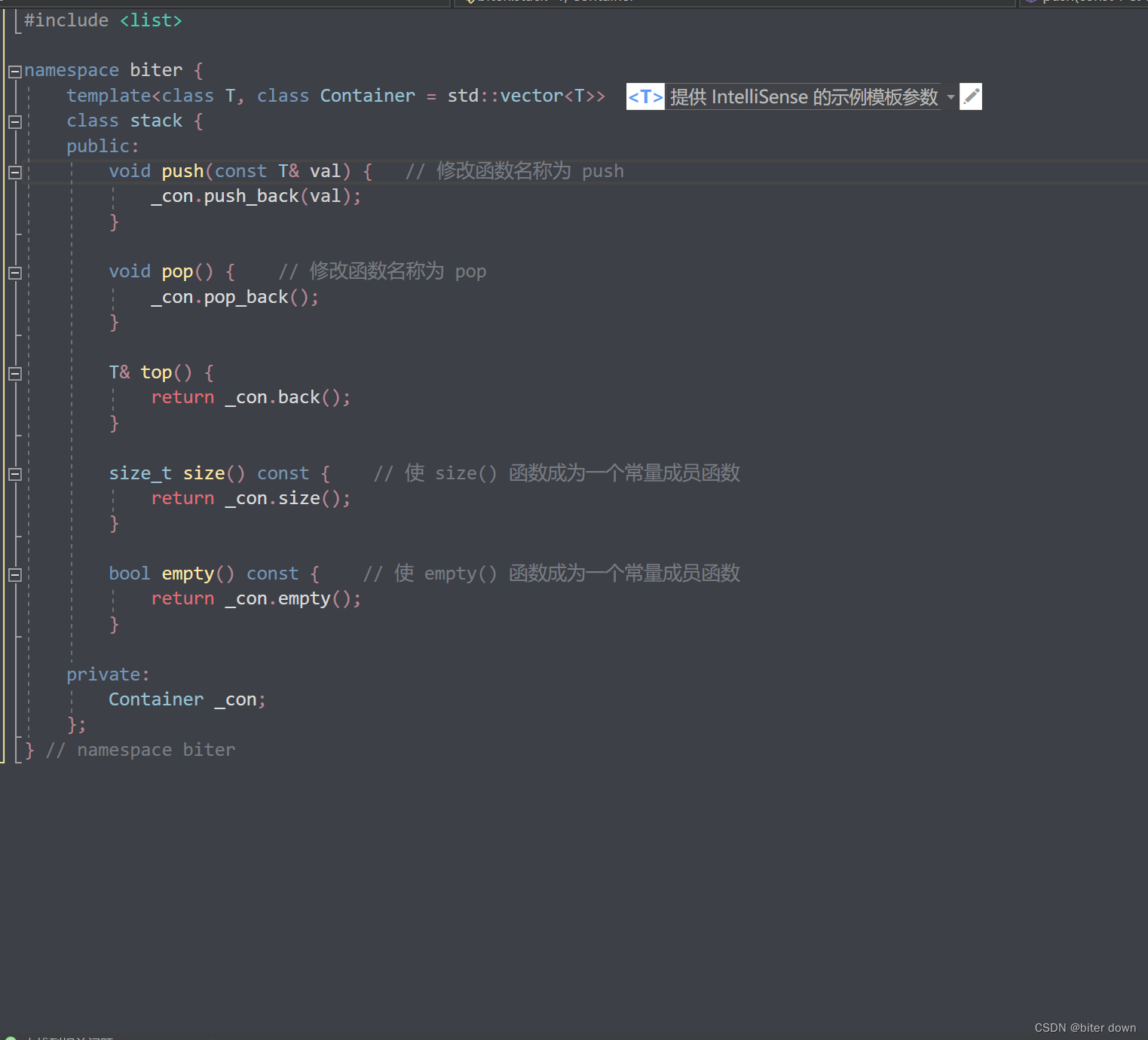Click on _con.pop_back(); statement
This screenshot has width=1148, height=1040.
tap(235, 297)
